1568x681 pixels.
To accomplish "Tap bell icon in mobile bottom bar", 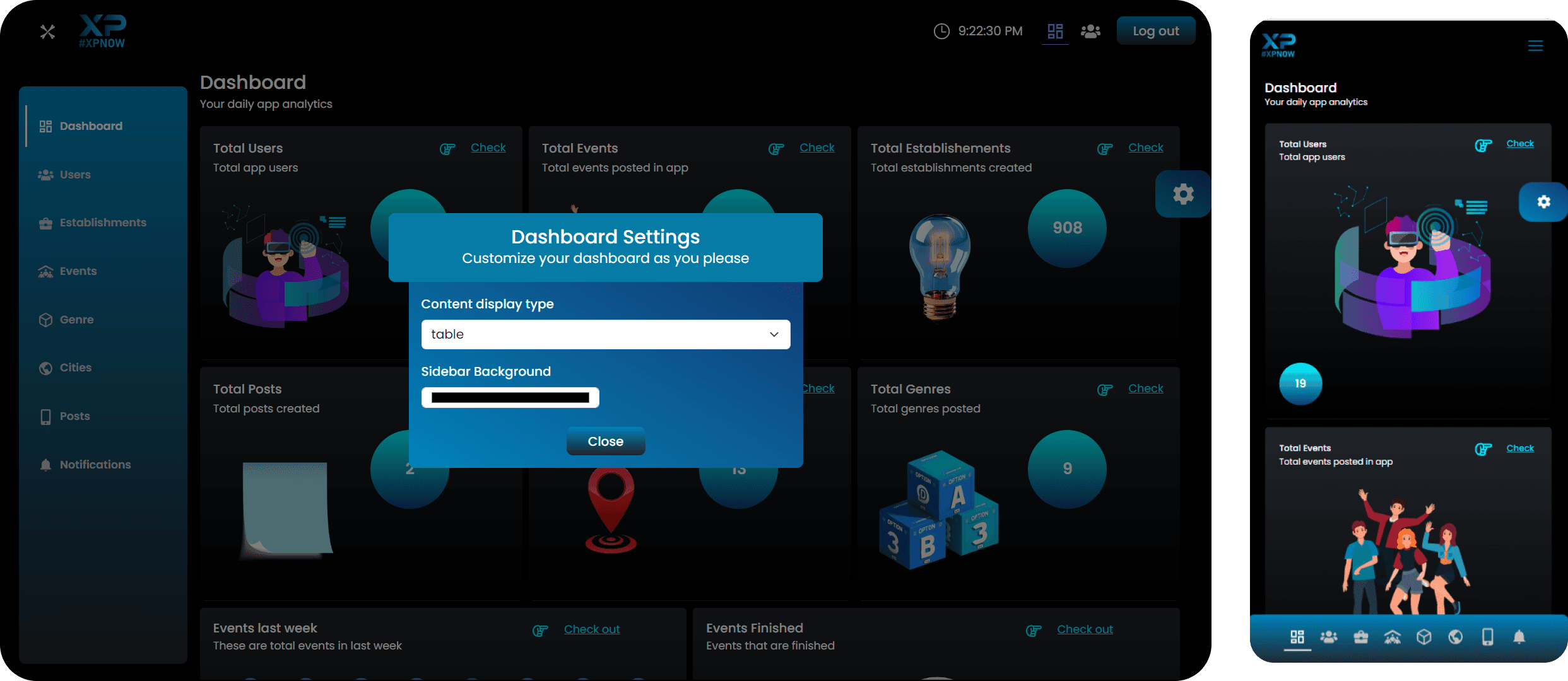I will (x=1519, y=637).
